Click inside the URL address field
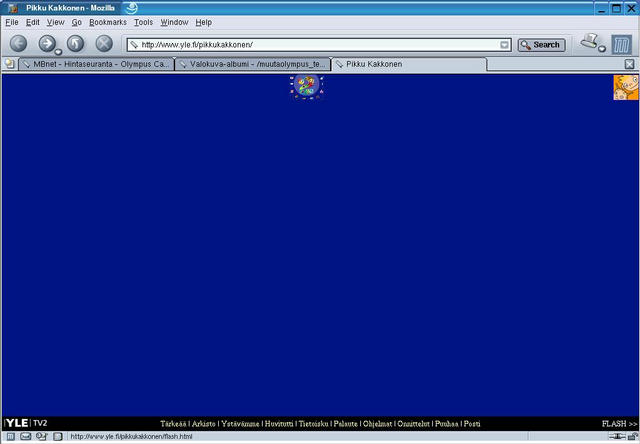The width and height of the screenshot is (640, 444). coord(318,44)
